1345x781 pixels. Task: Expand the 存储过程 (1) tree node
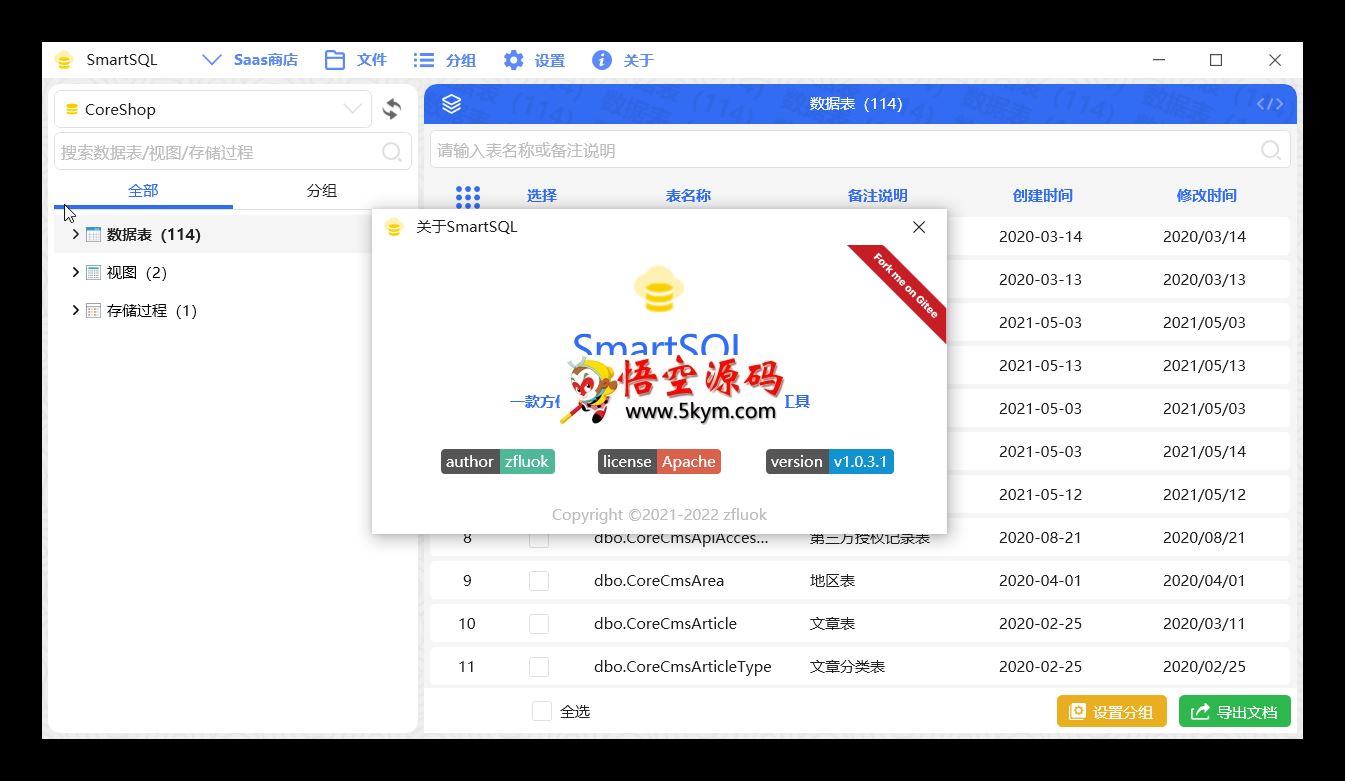tap(75, 310)
